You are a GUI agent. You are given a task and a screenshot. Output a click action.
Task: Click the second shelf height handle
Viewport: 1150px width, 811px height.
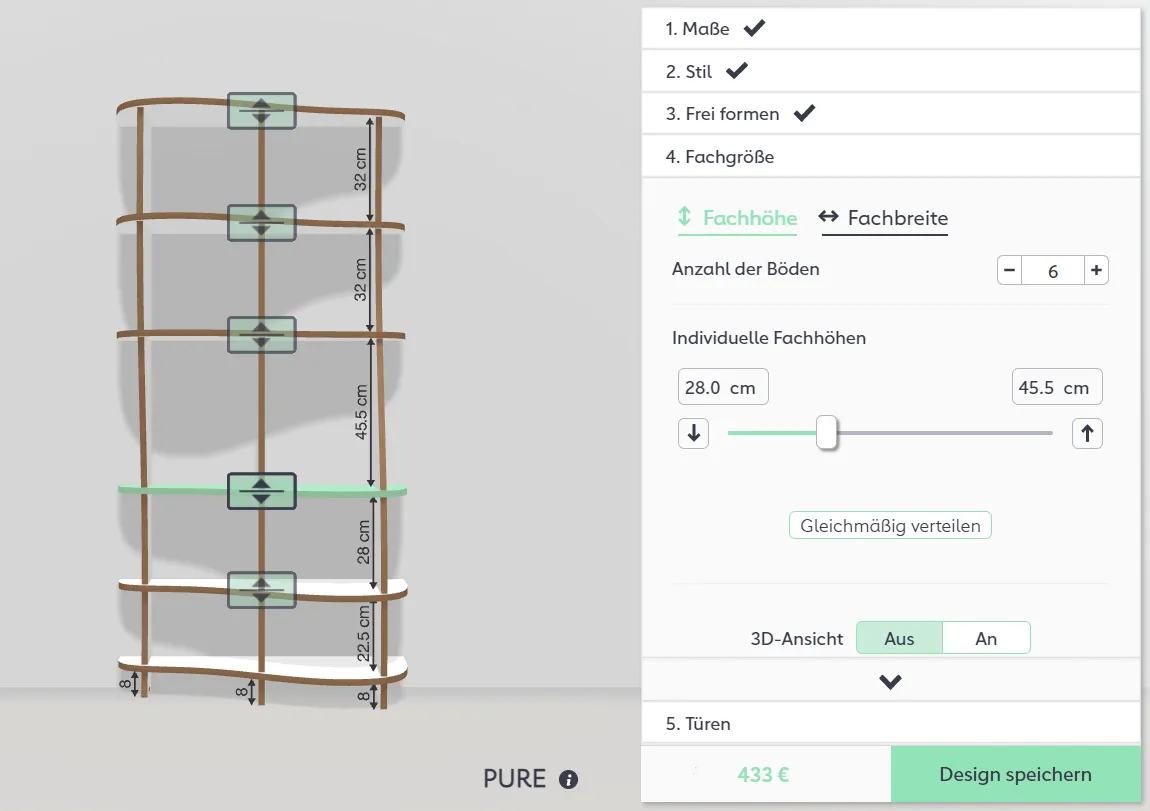click(x=262, y=223)
